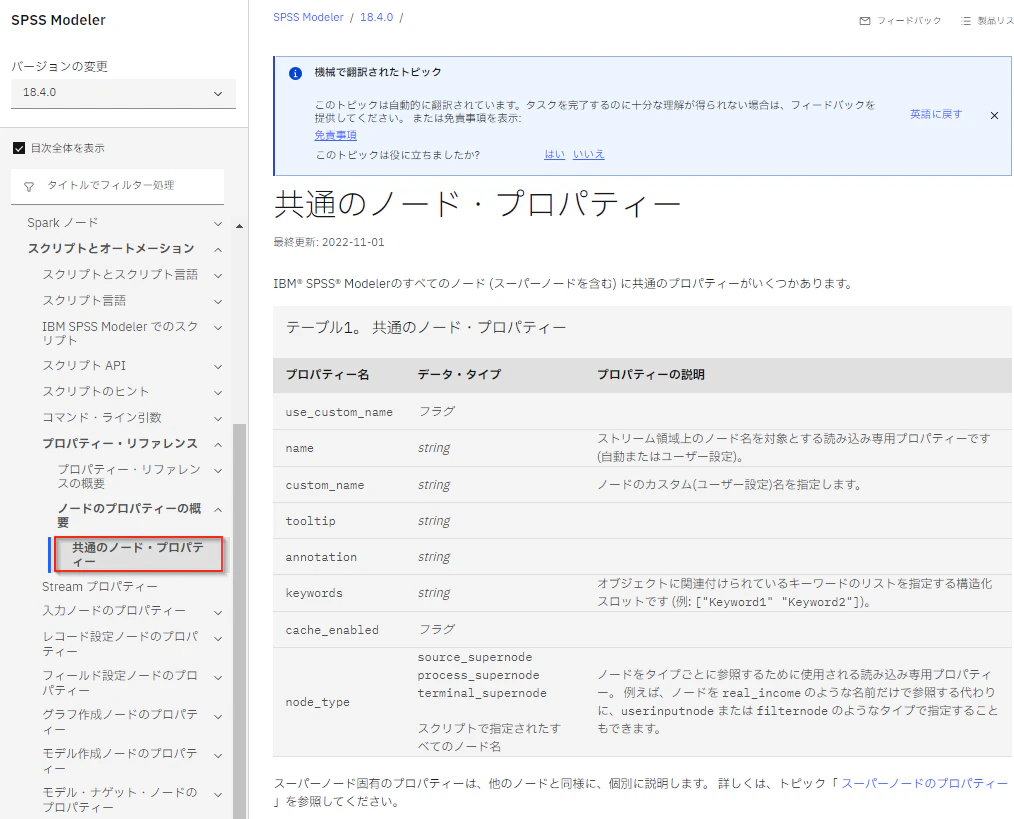Open the スクリプトのヒント tree item
The image size is (1014, 819).
coord(96,391)
